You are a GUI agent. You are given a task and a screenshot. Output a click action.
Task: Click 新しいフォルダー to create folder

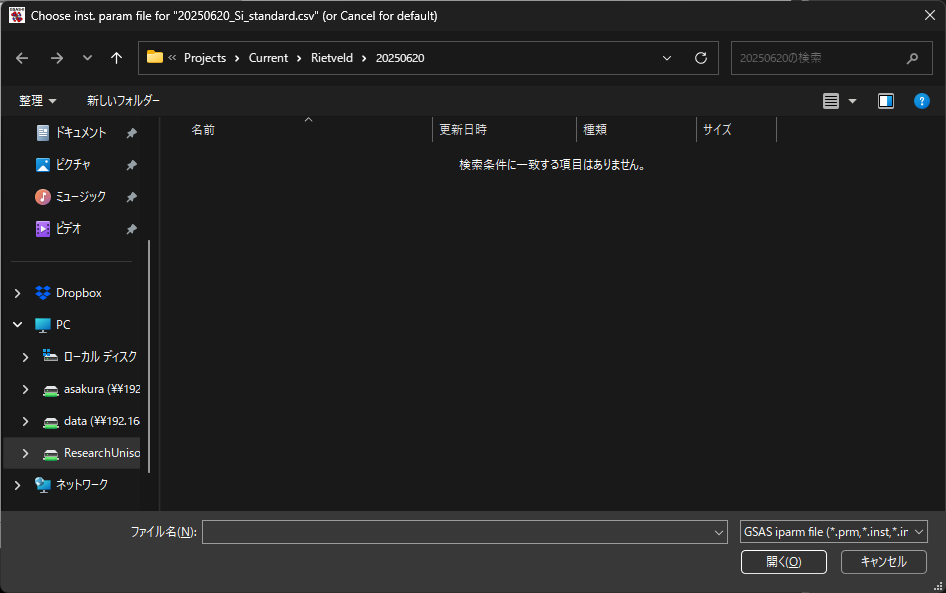coord(123,101)
